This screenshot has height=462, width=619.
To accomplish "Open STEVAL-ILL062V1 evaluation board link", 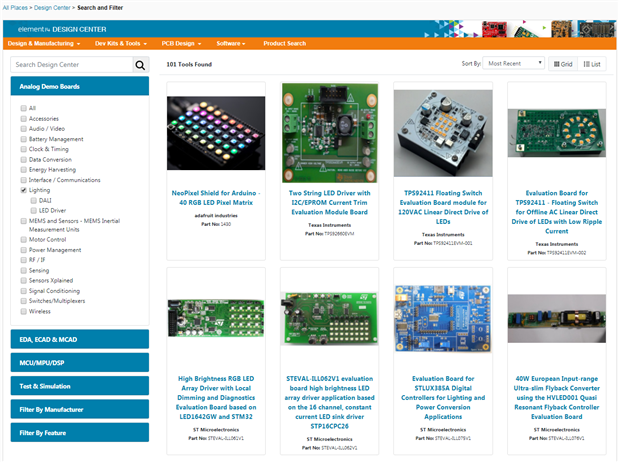I will click(x=330, y=402).
